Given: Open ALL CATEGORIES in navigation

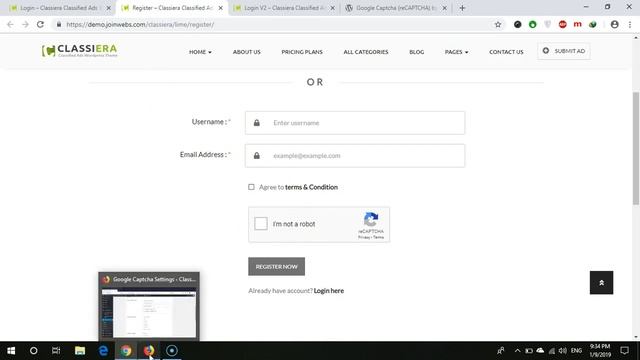Looking at the screenshot, I should tap(366, 52).
